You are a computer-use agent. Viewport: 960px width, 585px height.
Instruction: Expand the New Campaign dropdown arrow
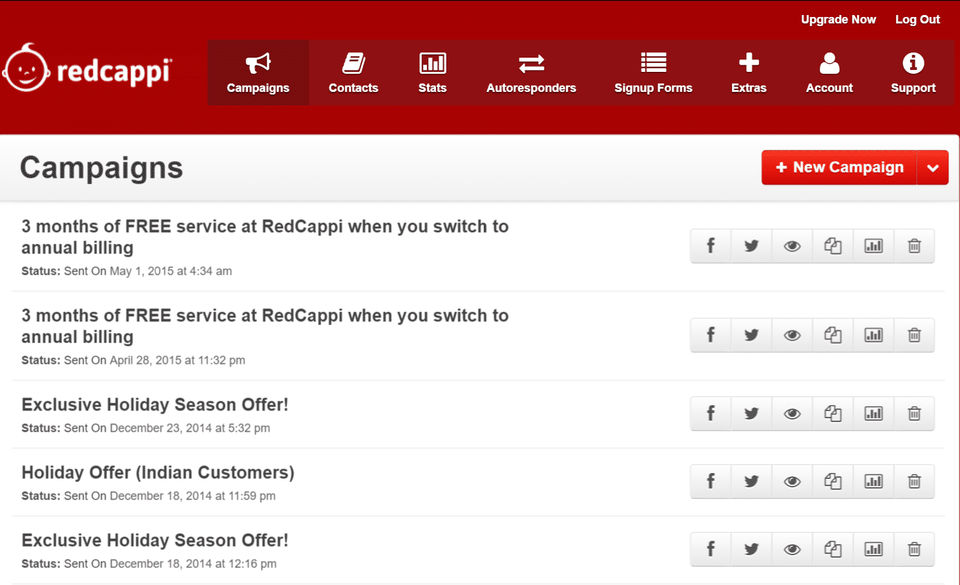coord(932,168)
